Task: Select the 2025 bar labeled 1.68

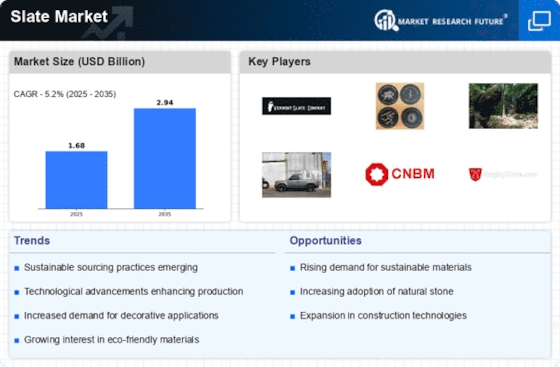Action: [x=76, y=180]
